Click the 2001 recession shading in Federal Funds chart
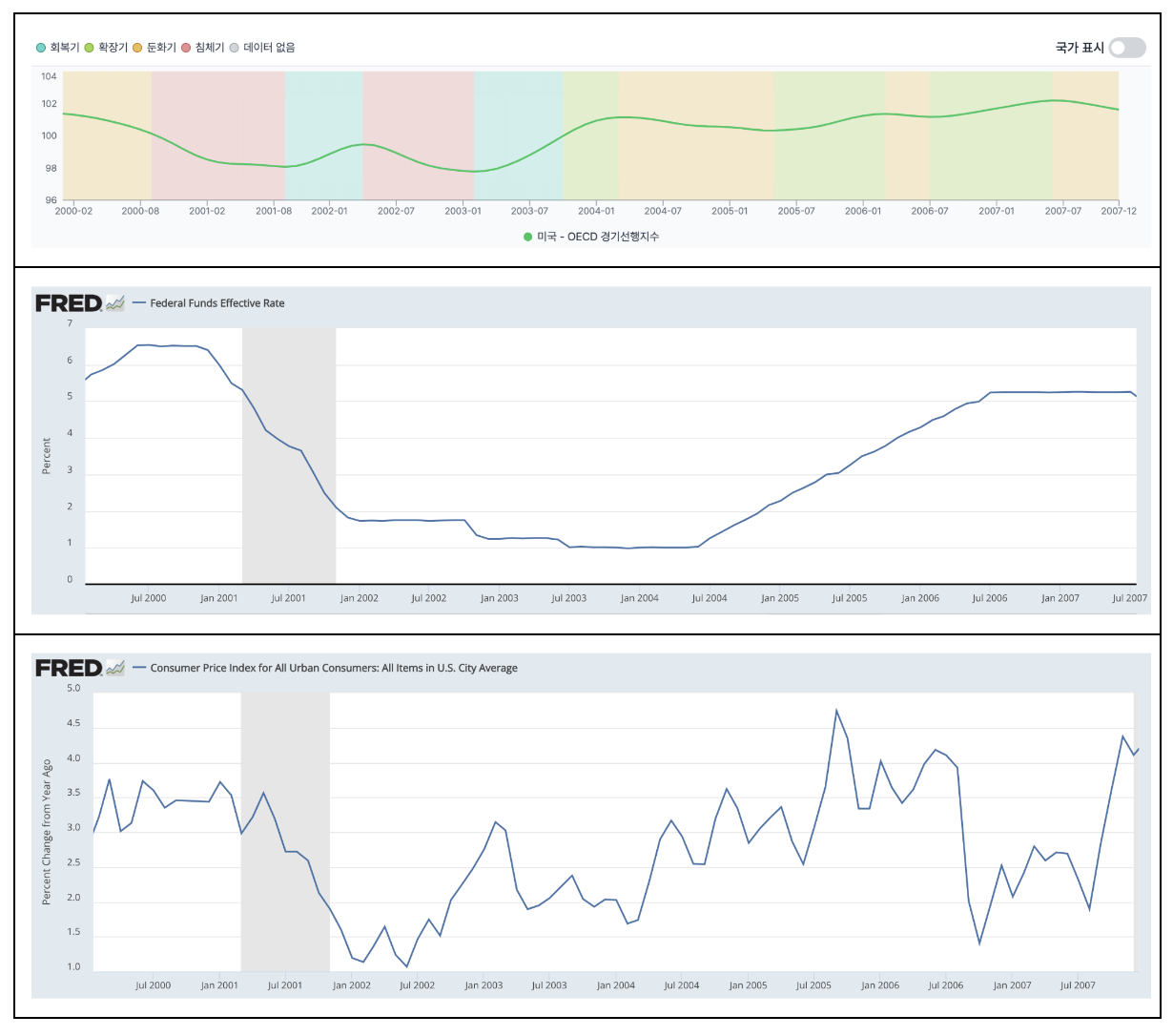Screen dimensions: 1173x1036 pyautogui.click(x=289, y=456)
